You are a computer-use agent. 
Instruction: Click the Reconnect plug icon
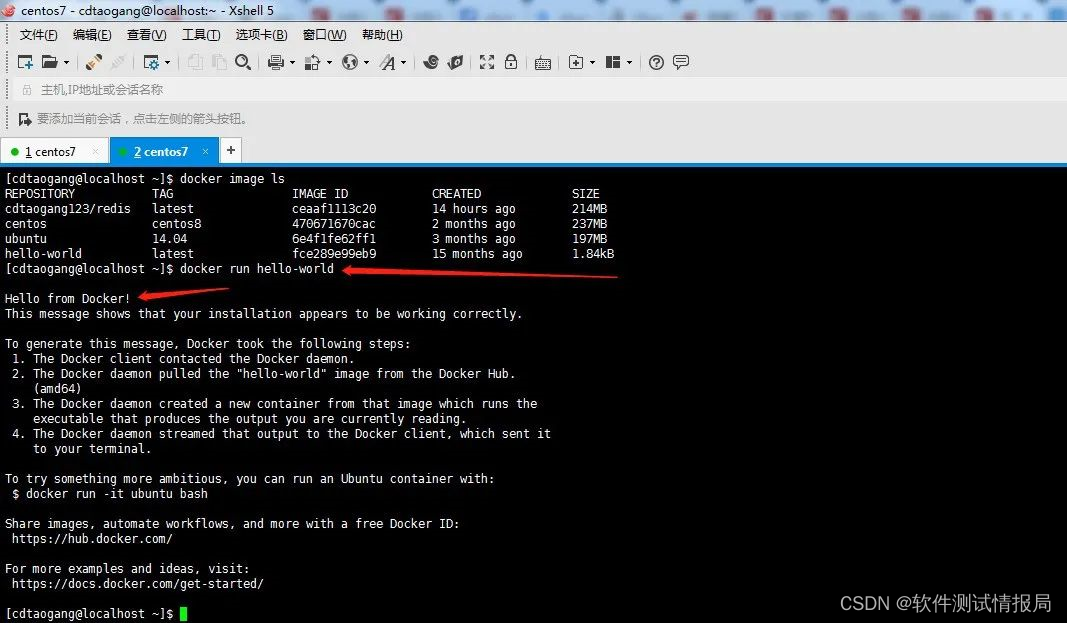[94, 63]
